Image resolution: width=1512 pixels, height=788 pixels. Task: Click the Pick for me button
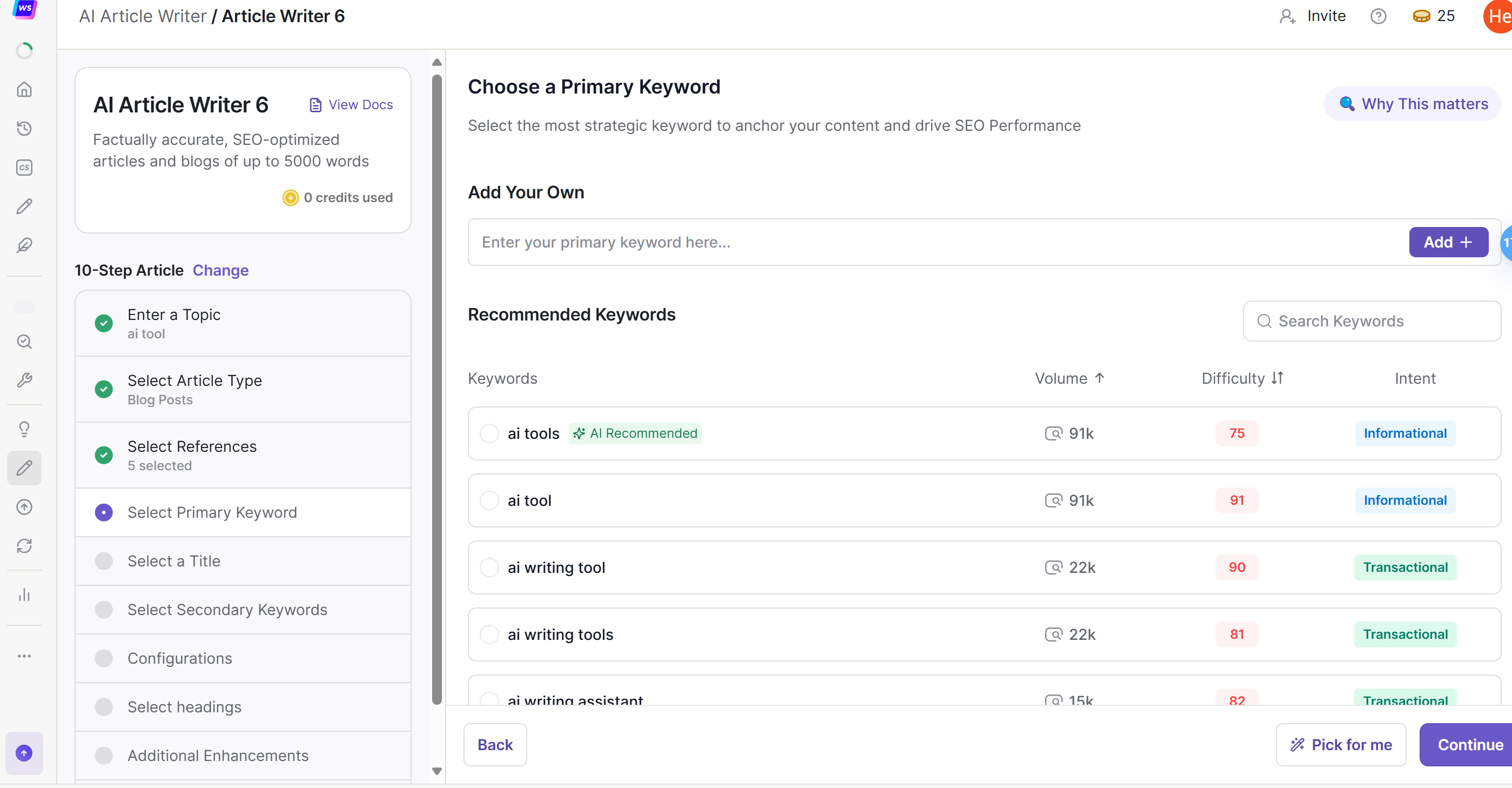pyautogui.click(x=1340, y=745)
